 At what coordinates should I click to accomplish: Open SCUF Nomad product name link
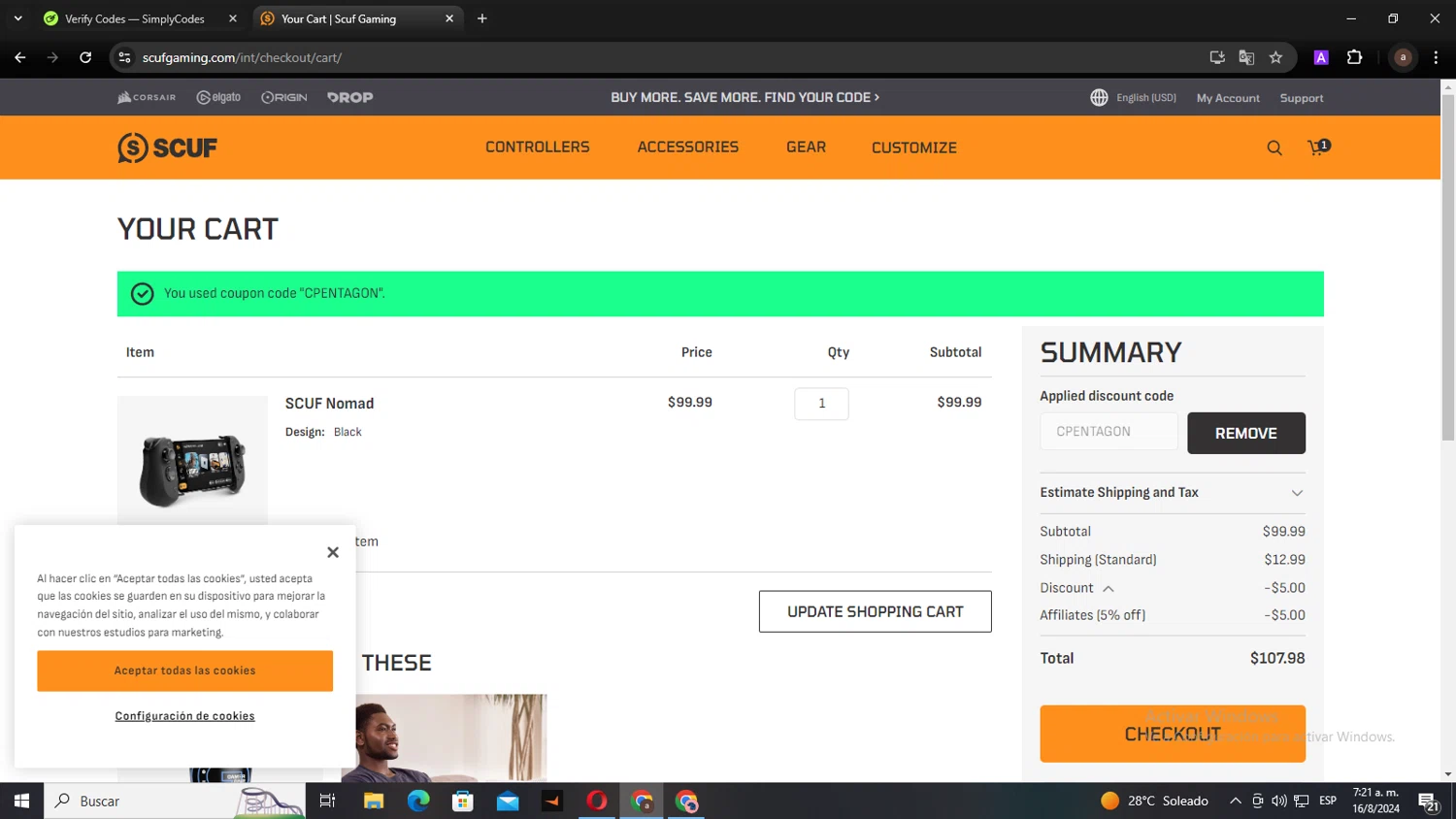point(329,404)
